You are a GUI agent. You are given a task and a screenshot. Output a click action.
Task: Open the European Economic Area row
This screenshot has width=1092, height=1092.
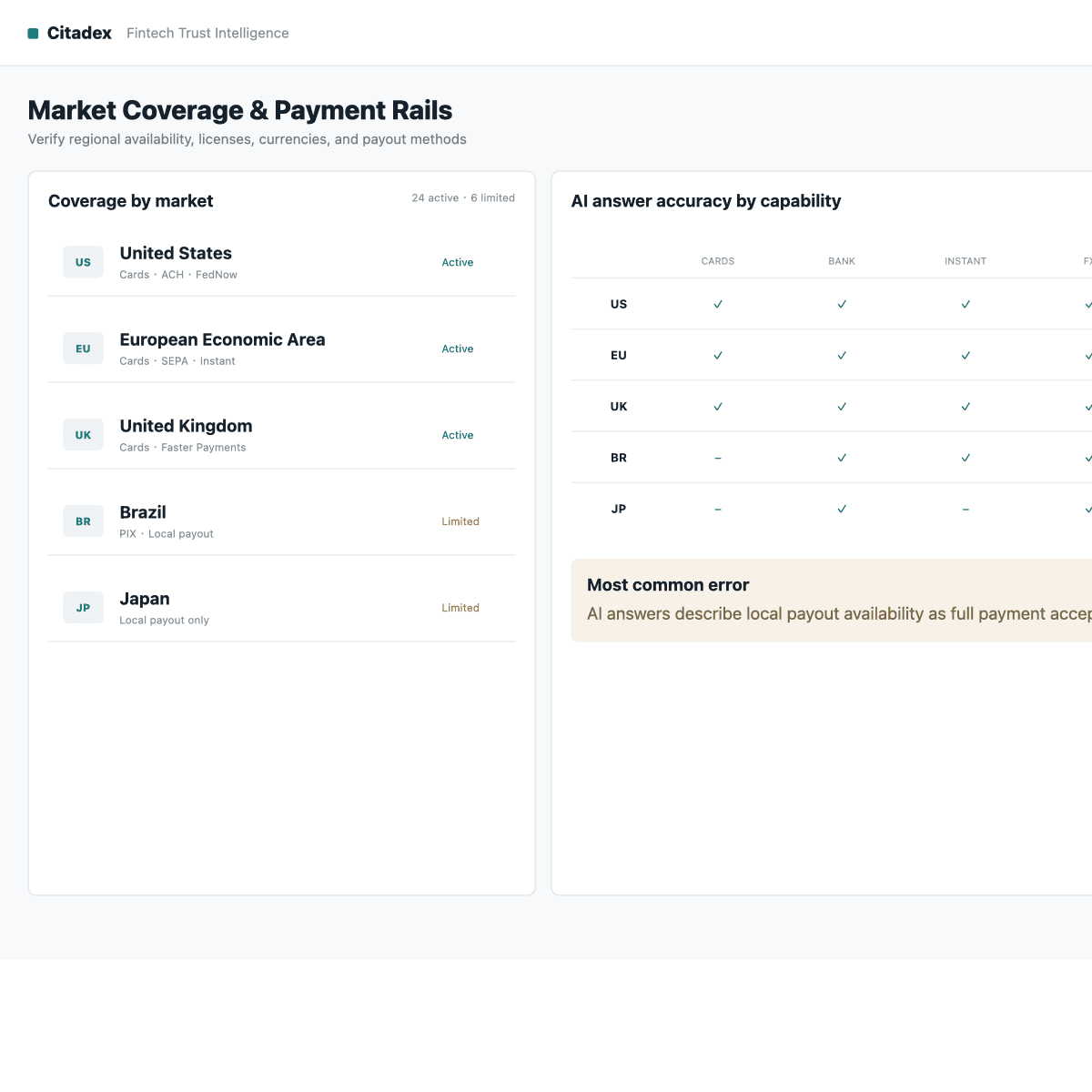click(281, 349)
